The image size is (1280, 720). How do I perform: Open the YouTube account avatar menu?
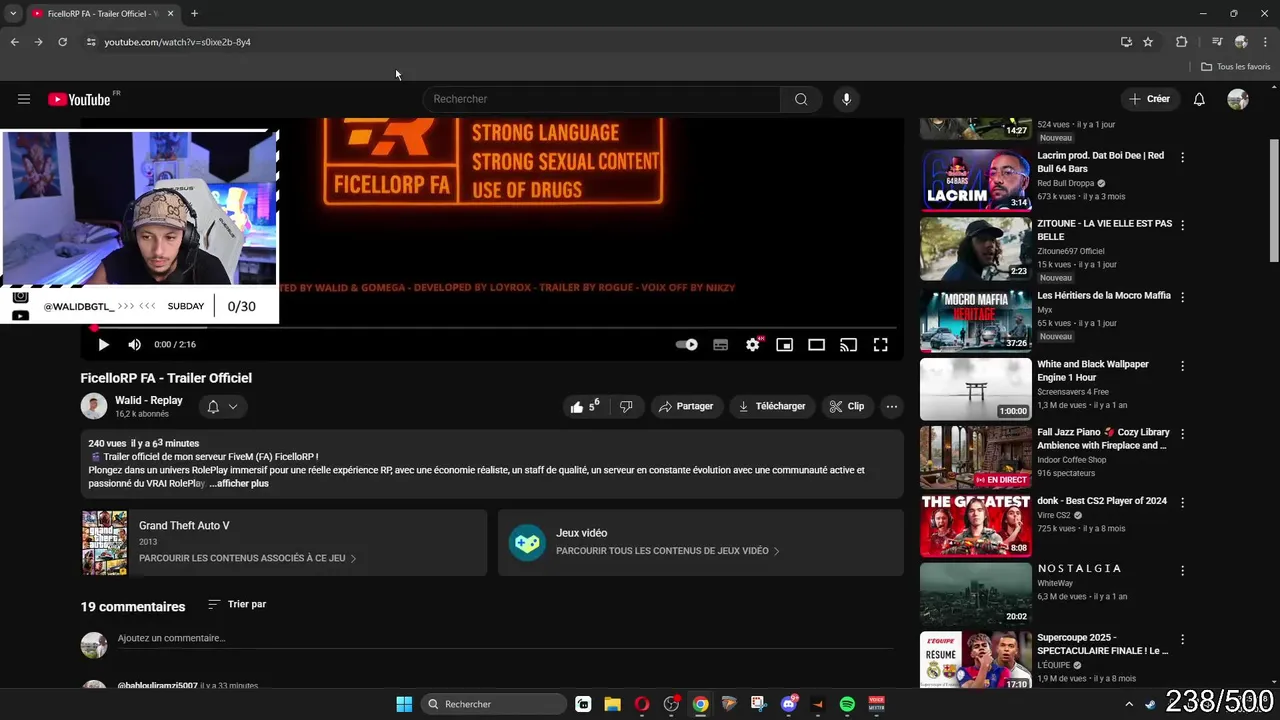pyautogui.click(x=1238, y=99)
